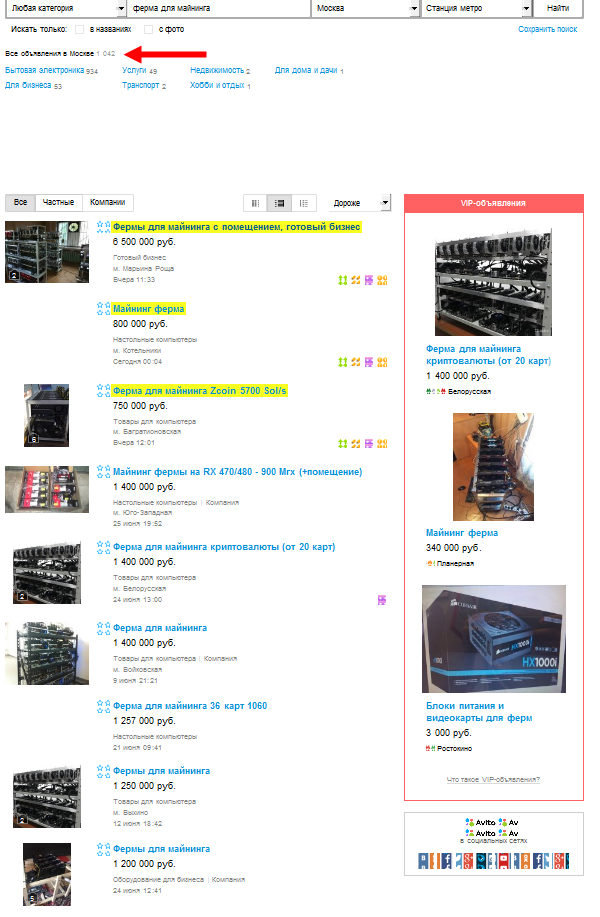Open the 'Хобби и отдых' category link
The height and width of the screenshot is (917, 600).
[x=217, y=85]
